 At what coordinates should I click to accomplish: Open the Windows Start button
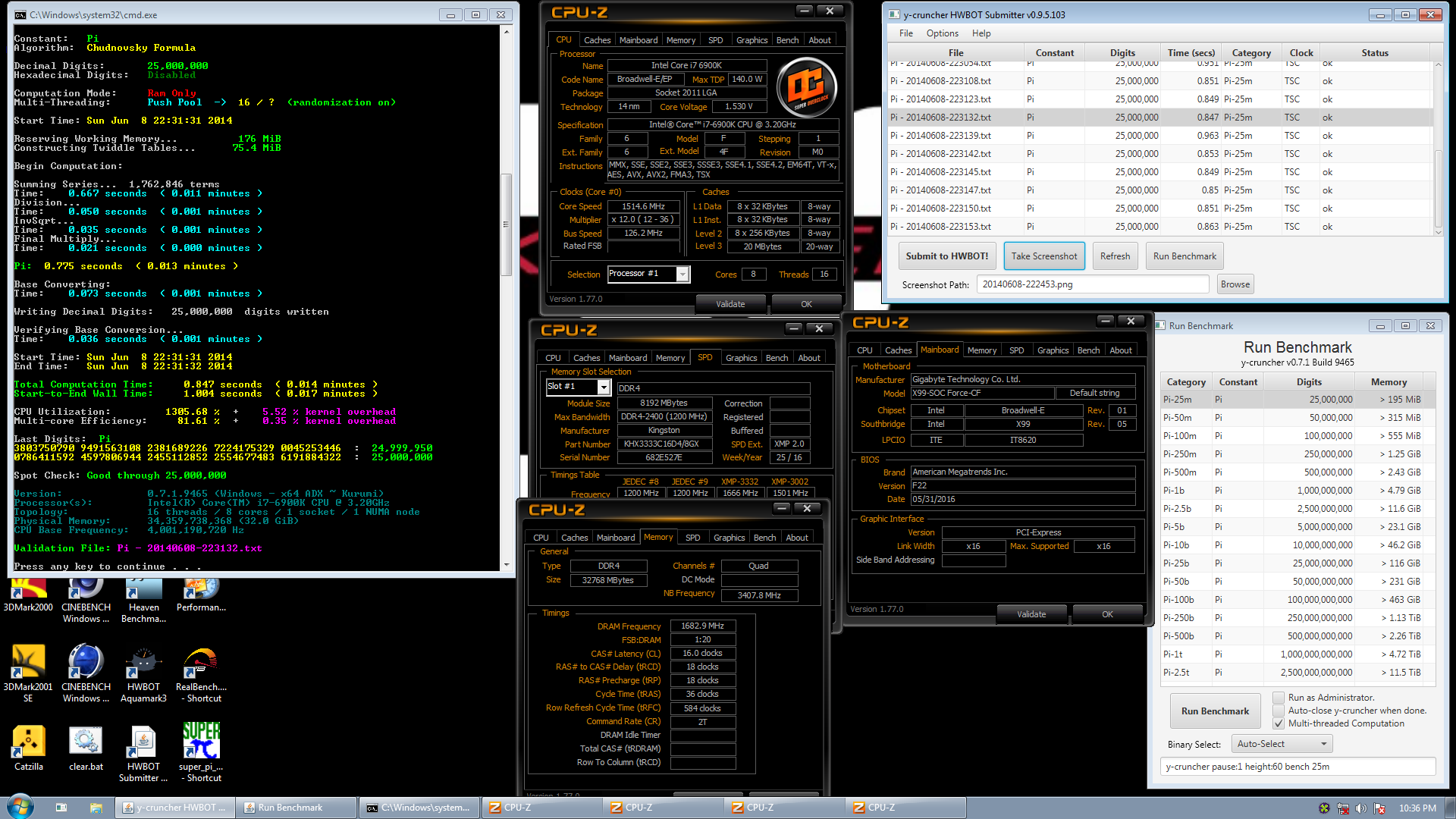tap(20, 807)
